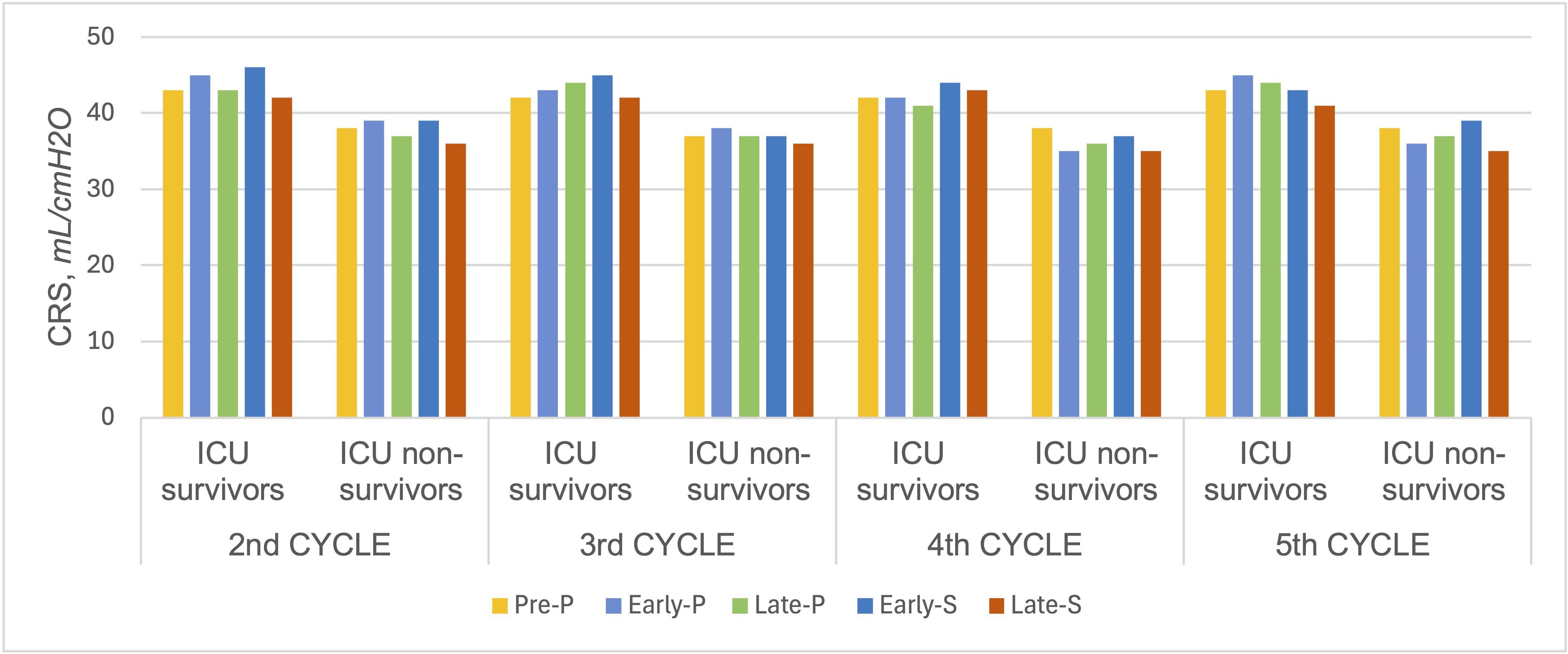Click the 5th CYCLE axis label

tap(1353, 545)
